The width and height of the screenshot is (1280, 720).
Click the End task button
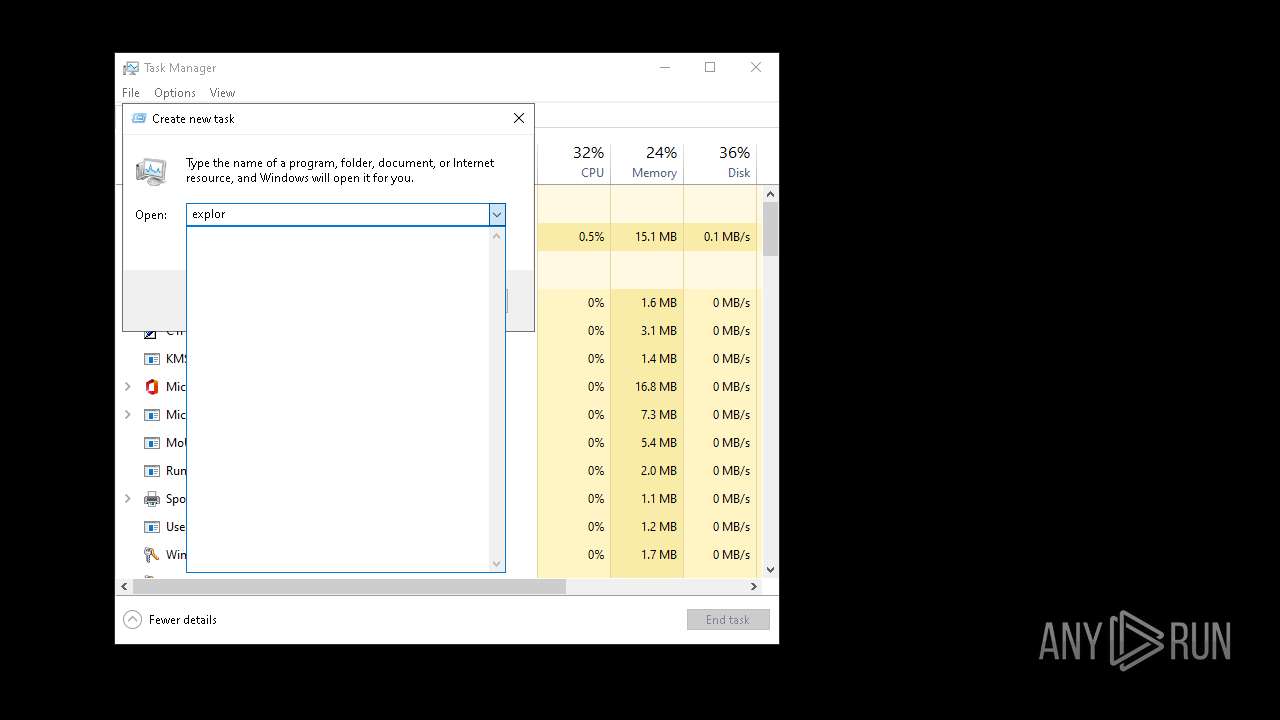coord(728,620)
